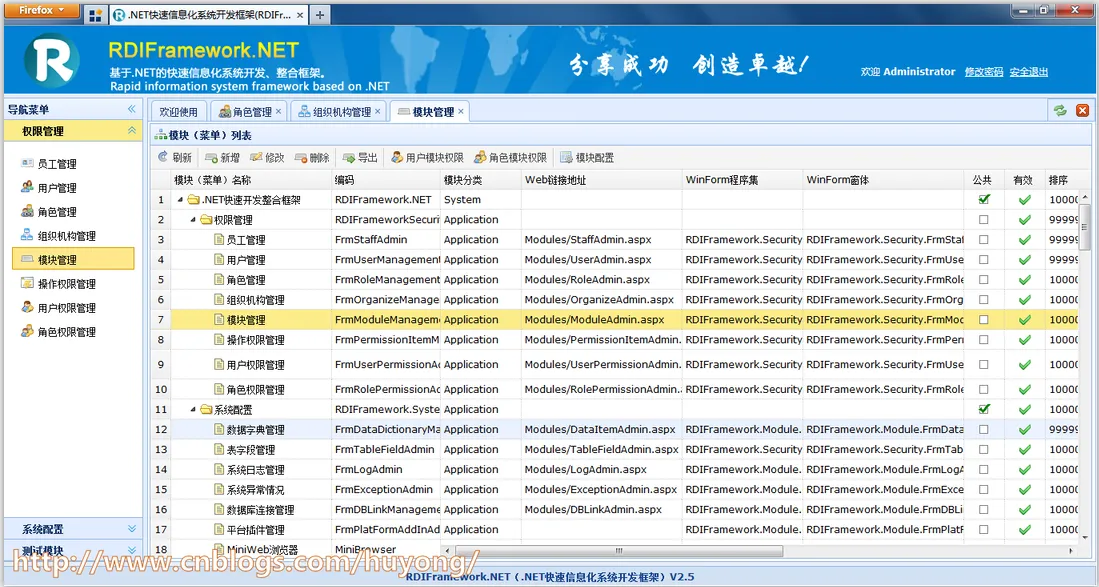Collapse the 权限管理 tree node
The width and height of the screenshot is (1099, 587).
click(x=193, y=219)
